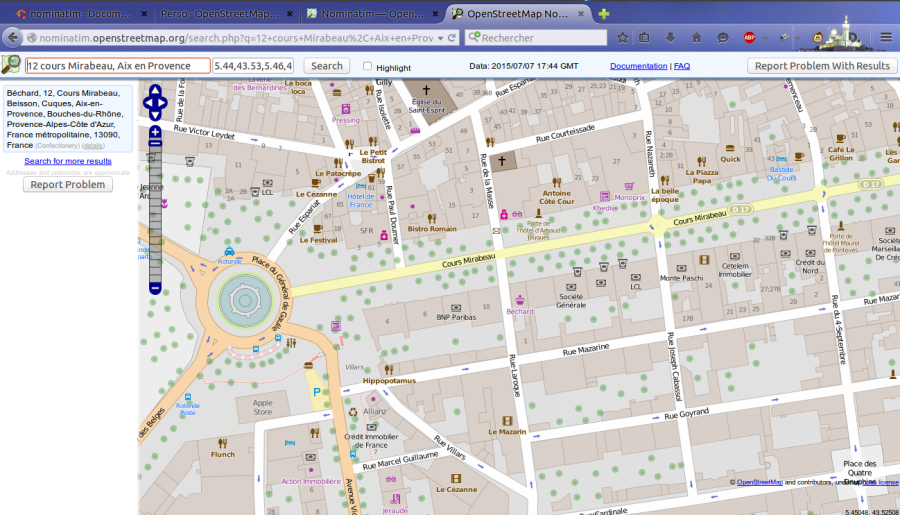Pan the map up with the arrow

coord(155,90)
